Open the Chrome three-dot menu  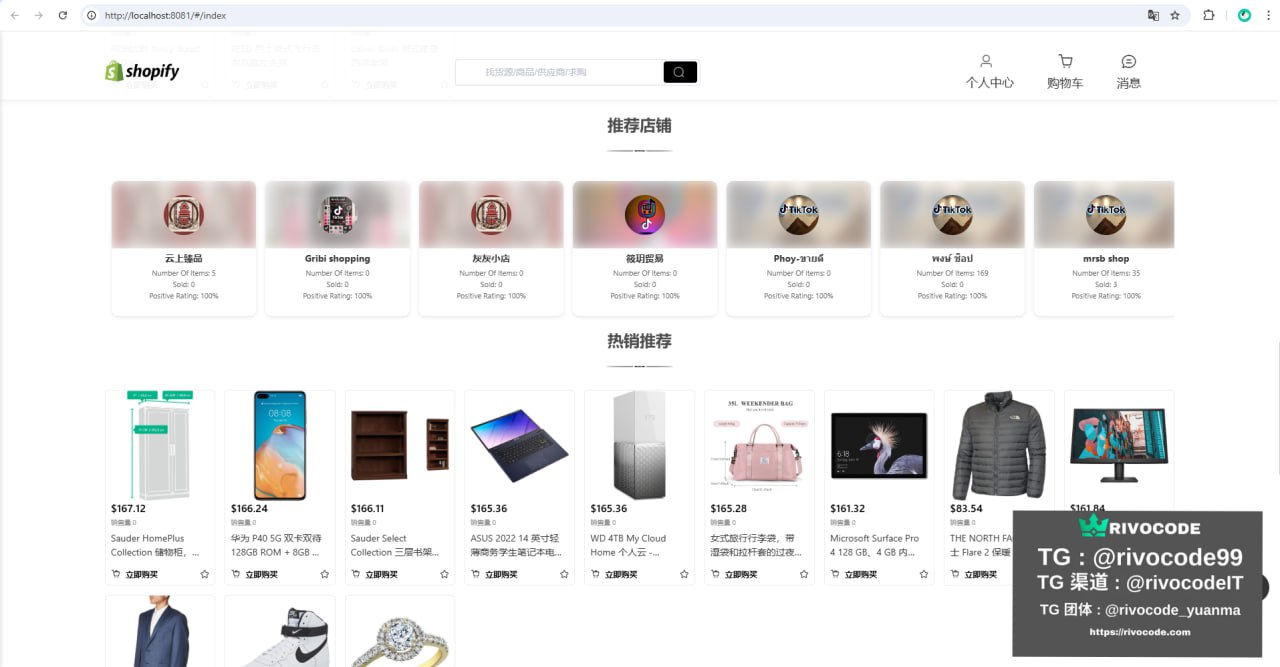(x=1266, y=16)
